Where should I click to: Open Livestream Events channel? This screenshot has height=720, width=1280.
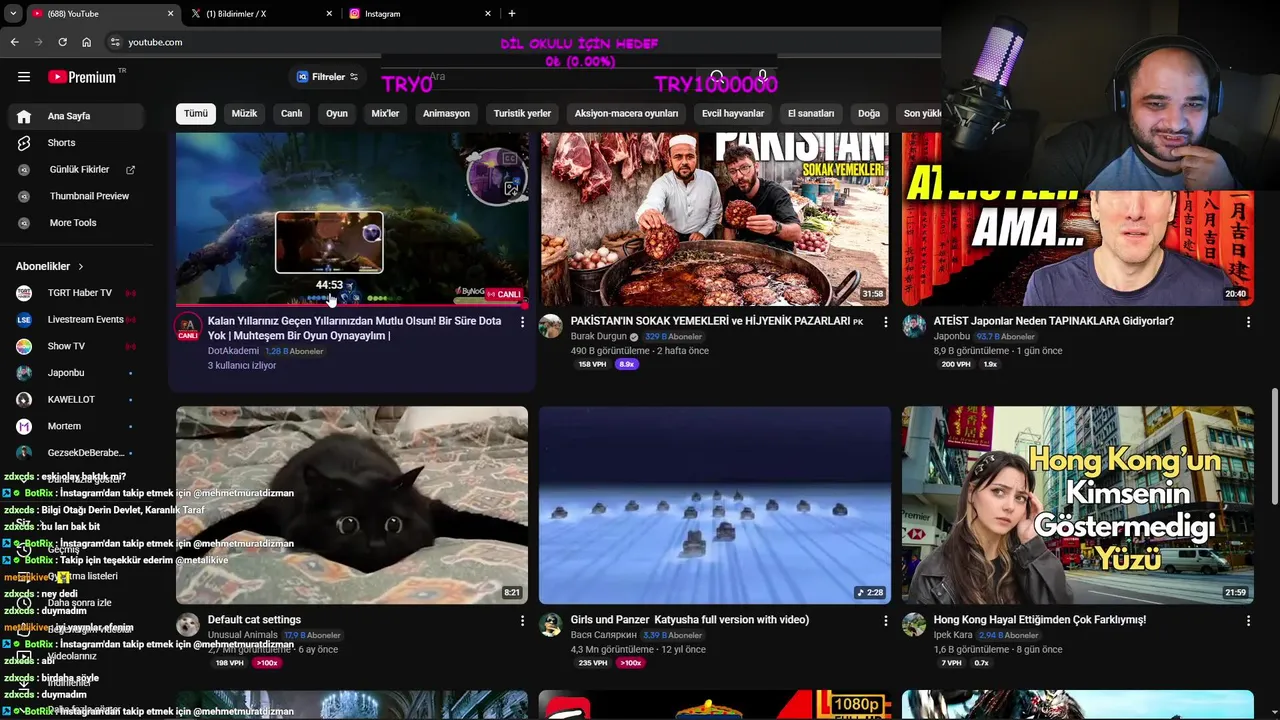[78, 320]
